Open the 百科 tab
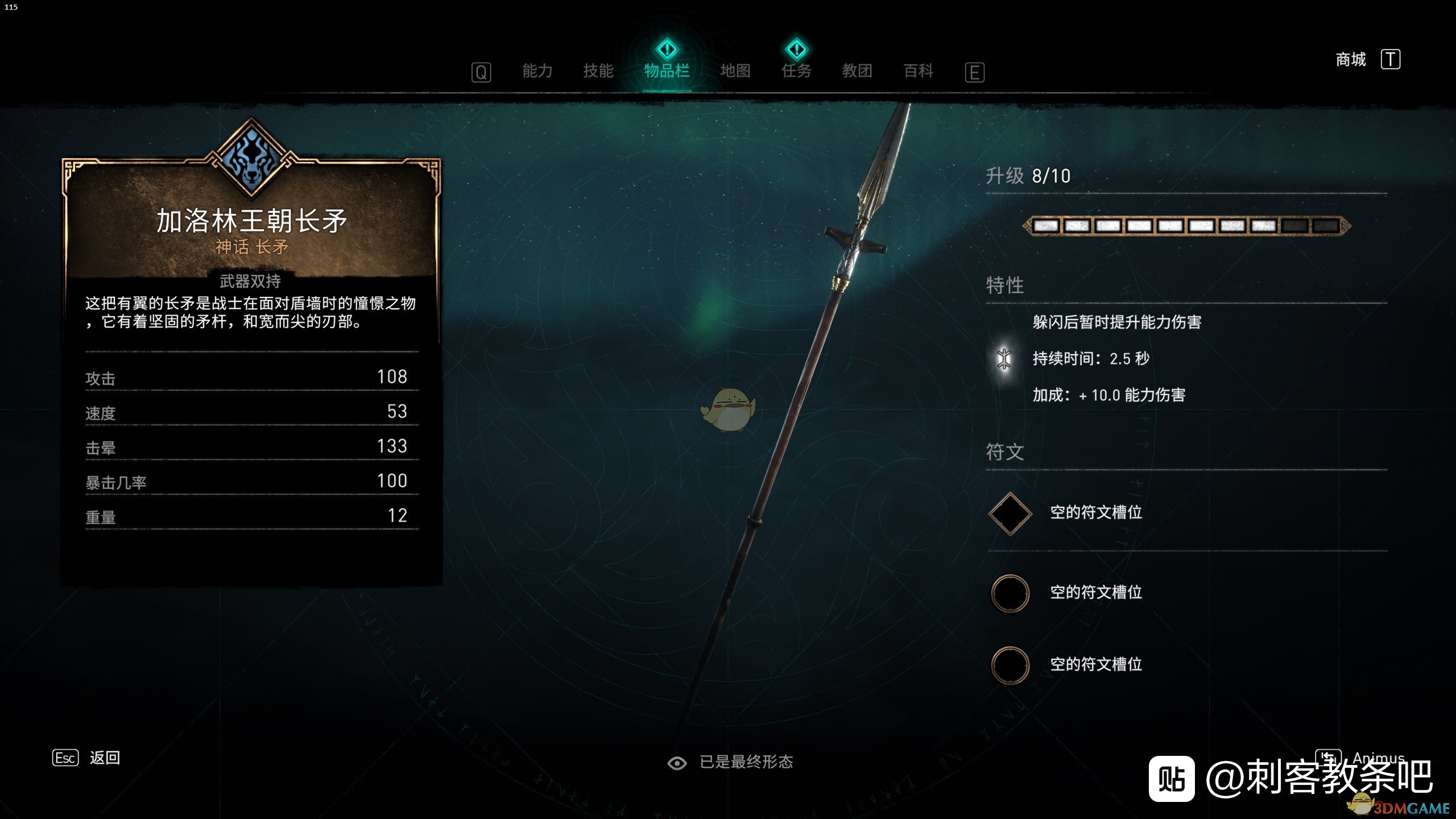 (x=919, y=71)
